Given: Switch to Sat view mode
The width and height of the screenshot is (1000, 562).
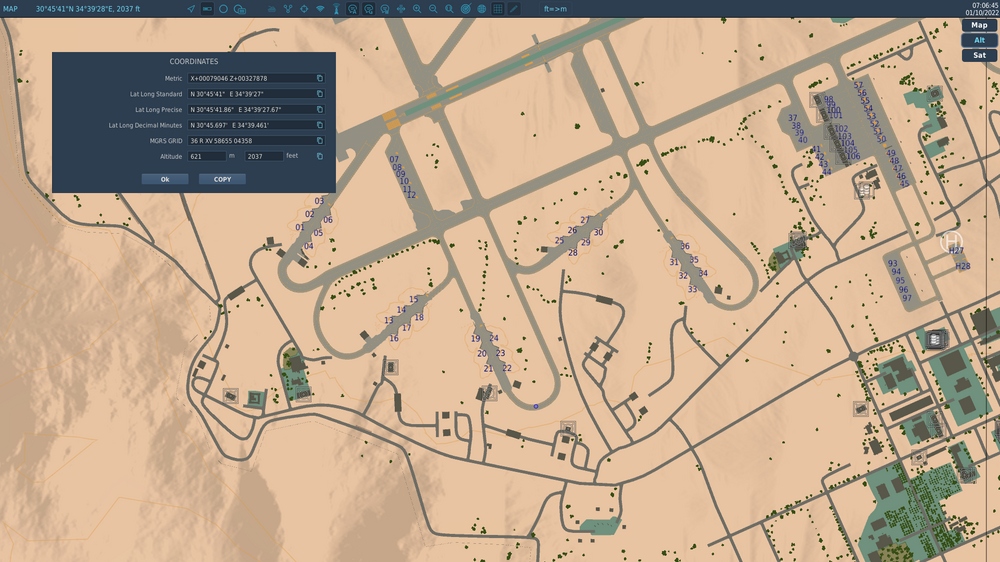Looking at the screenshot, I should coord(979,55).
